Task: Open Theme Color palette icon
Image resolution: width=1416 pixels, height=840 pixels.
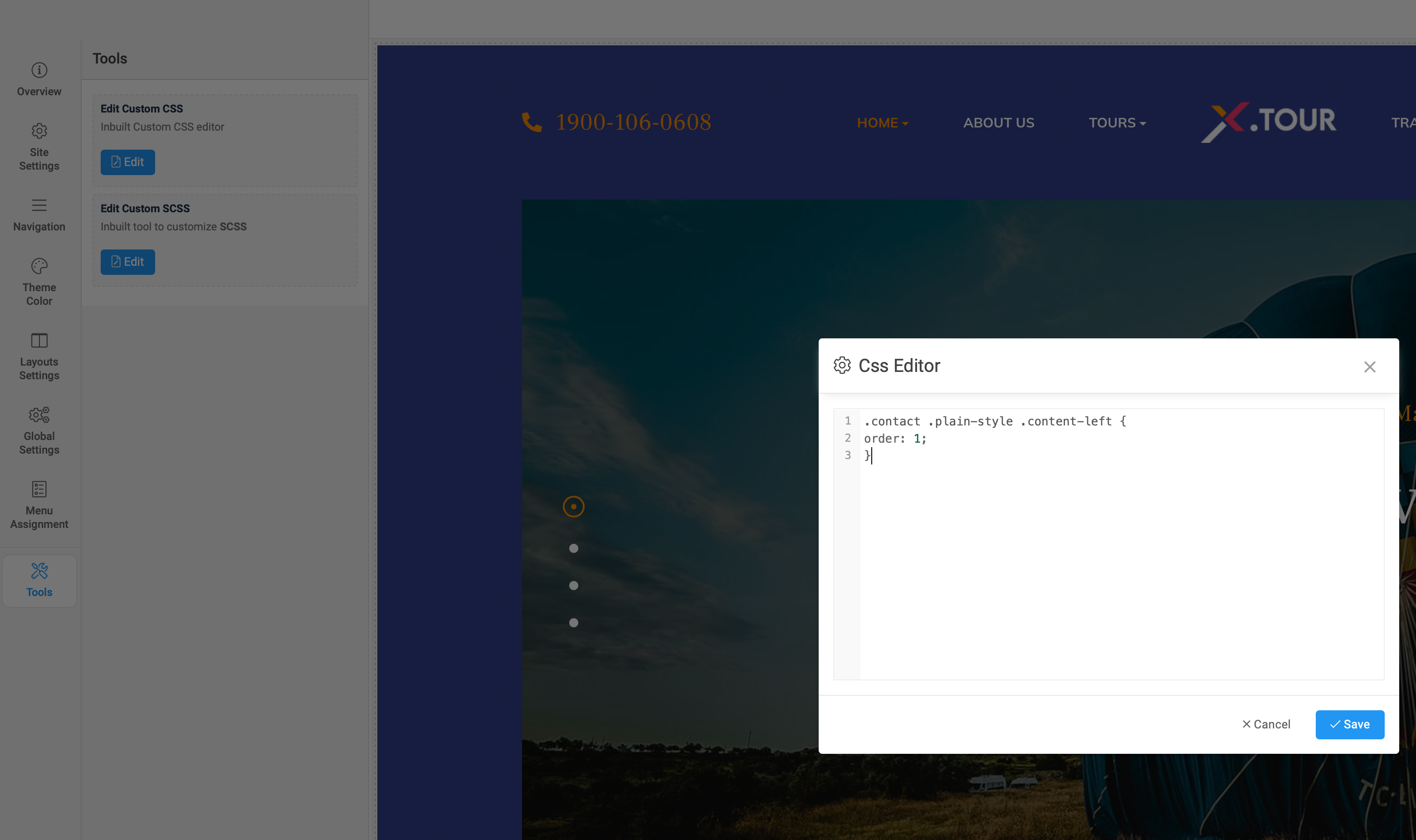Action: [39, 266]
